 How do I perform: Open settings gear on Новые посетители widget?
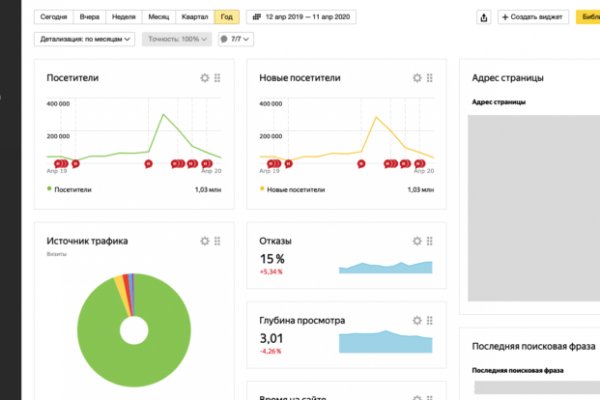417,78
